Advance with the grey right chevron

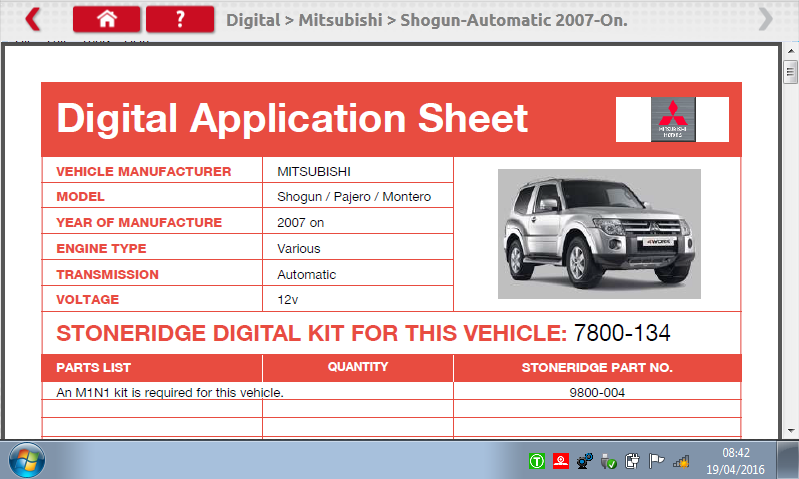765,19
